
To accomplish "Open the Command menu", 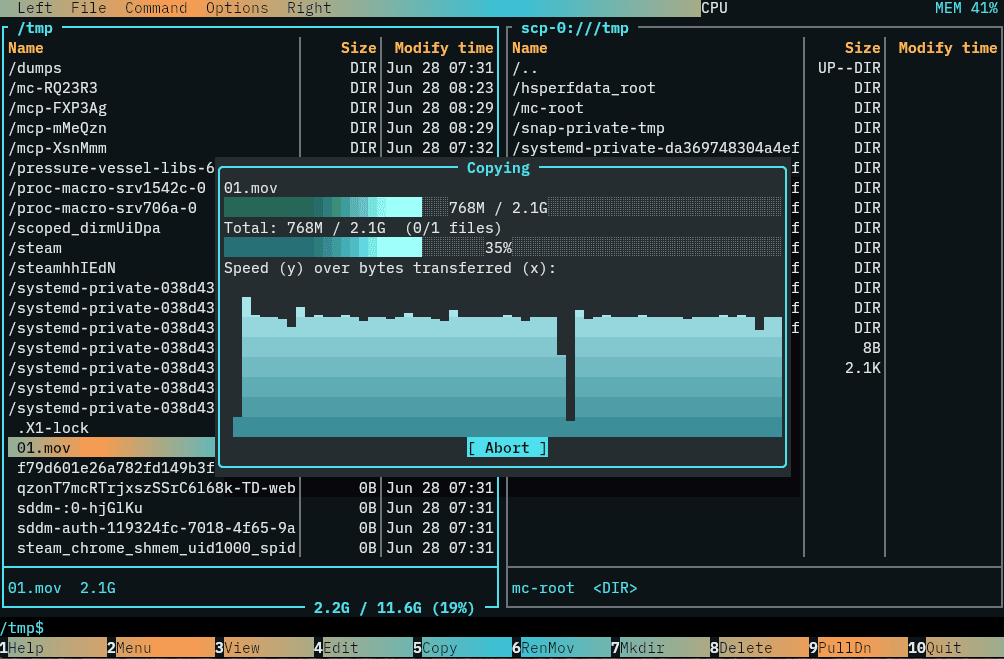I will [x=156, y=8].
